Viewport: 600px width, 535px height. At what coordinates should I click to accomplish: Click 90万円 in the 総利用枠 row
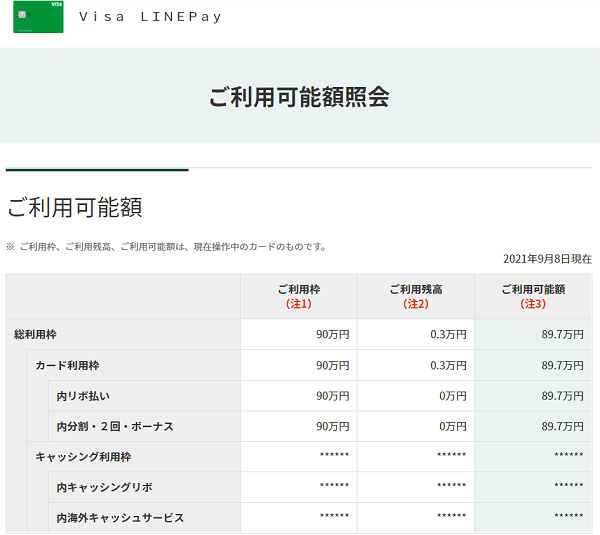pyautogui.click(x=333, y=334)
